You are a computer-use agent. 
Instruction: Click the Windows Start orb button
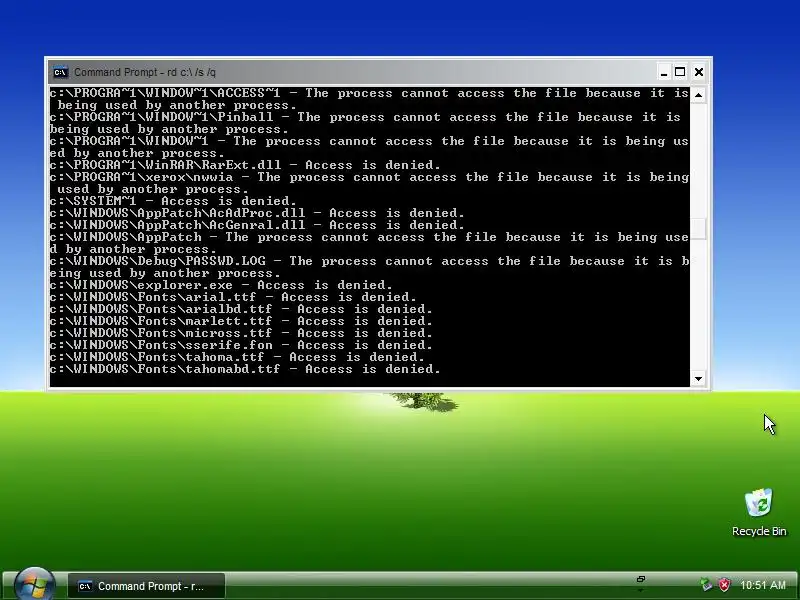tap(35, 585)
